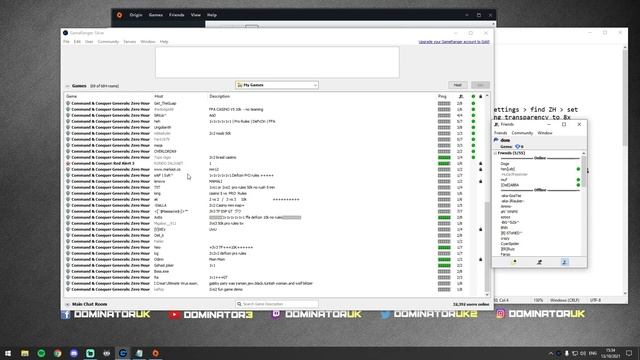
Task: Click the gems diamond icon in Friends window
Action: pos(518,147)
